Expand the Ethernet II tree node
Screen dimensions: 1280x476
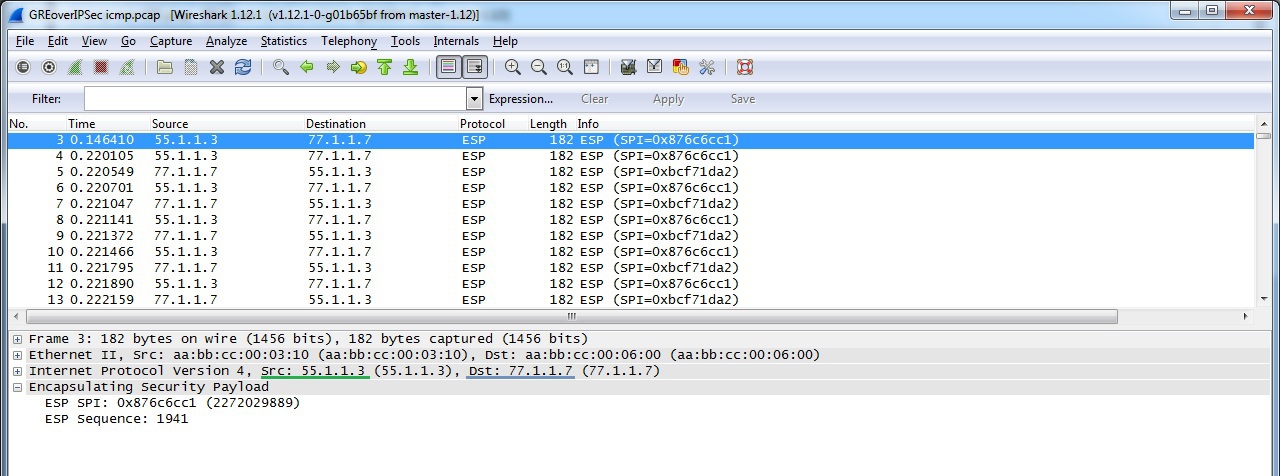point(17,355)
